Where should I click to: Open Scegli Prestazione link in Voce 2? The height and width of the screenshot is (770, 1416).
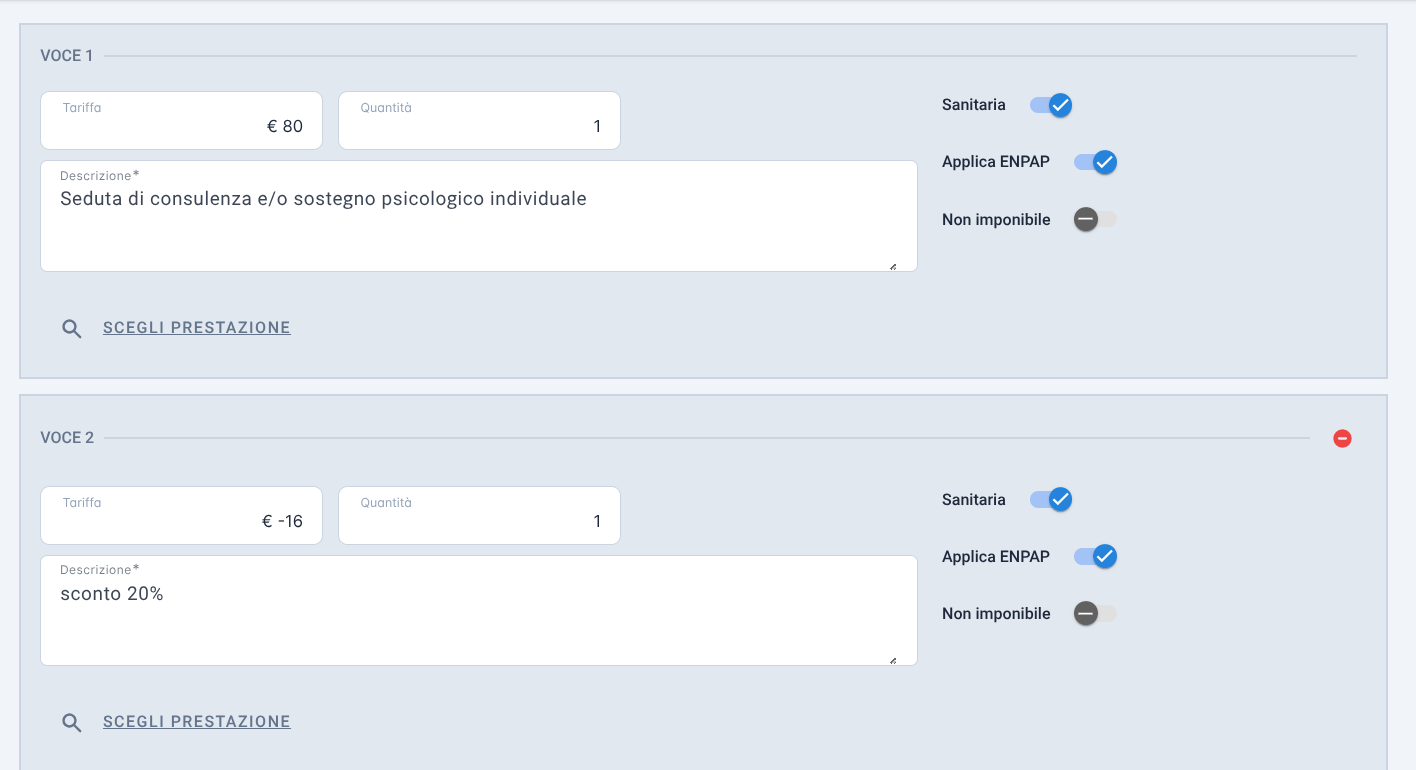pos(197,721)
